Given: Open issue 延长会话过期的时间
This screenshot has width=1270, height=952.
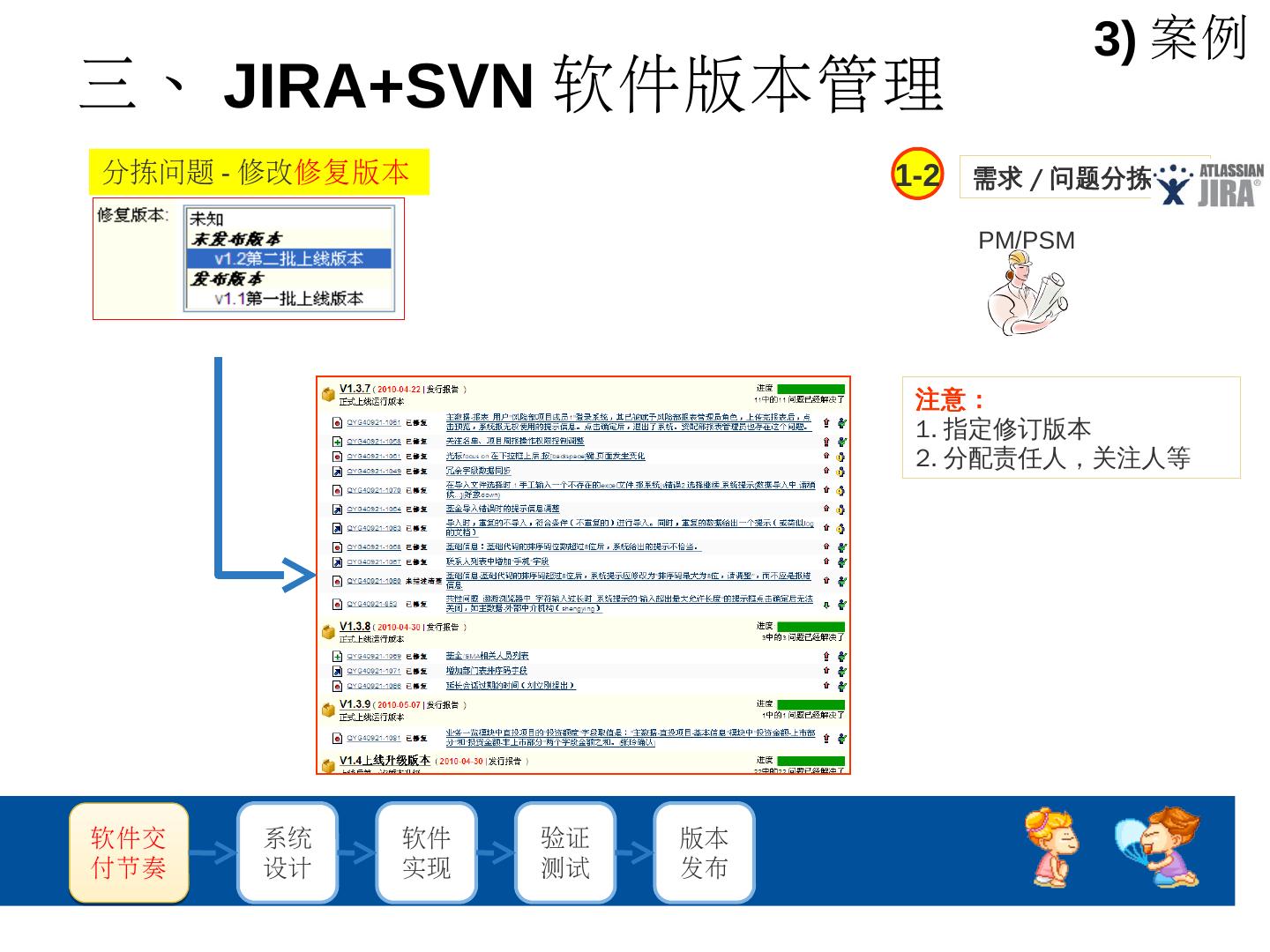Looking at the screenshot, I should [511, 686].
